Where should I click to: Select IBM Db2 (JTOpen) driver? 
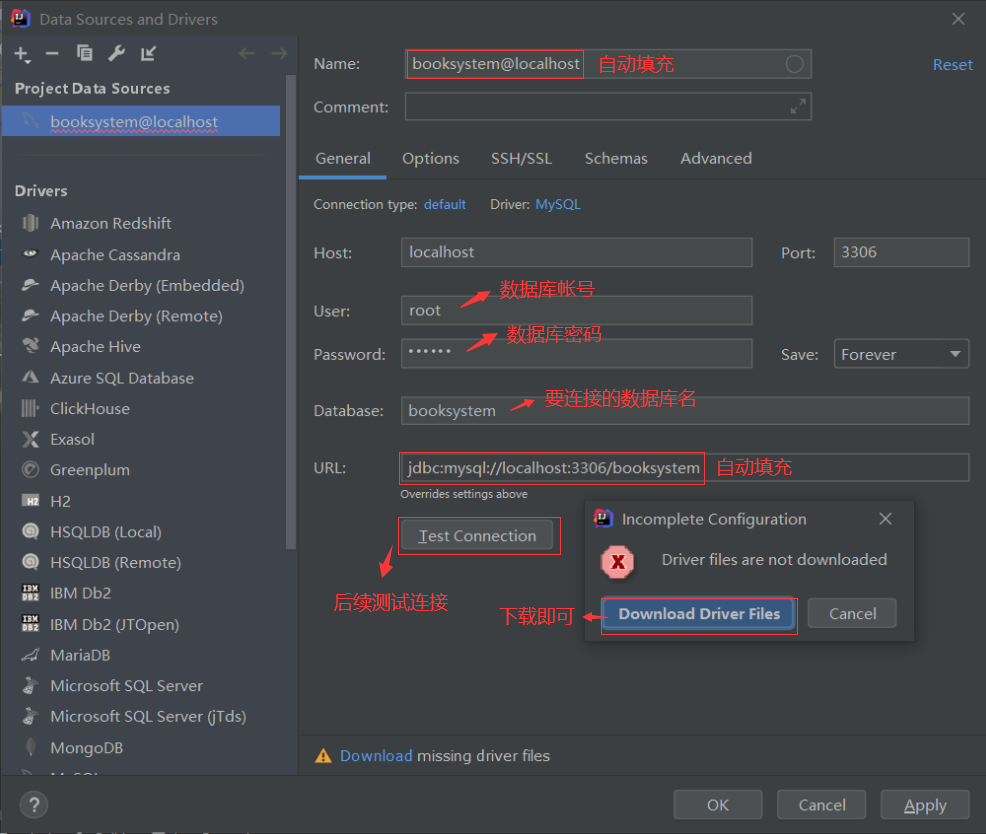click(x=114, y=625)
